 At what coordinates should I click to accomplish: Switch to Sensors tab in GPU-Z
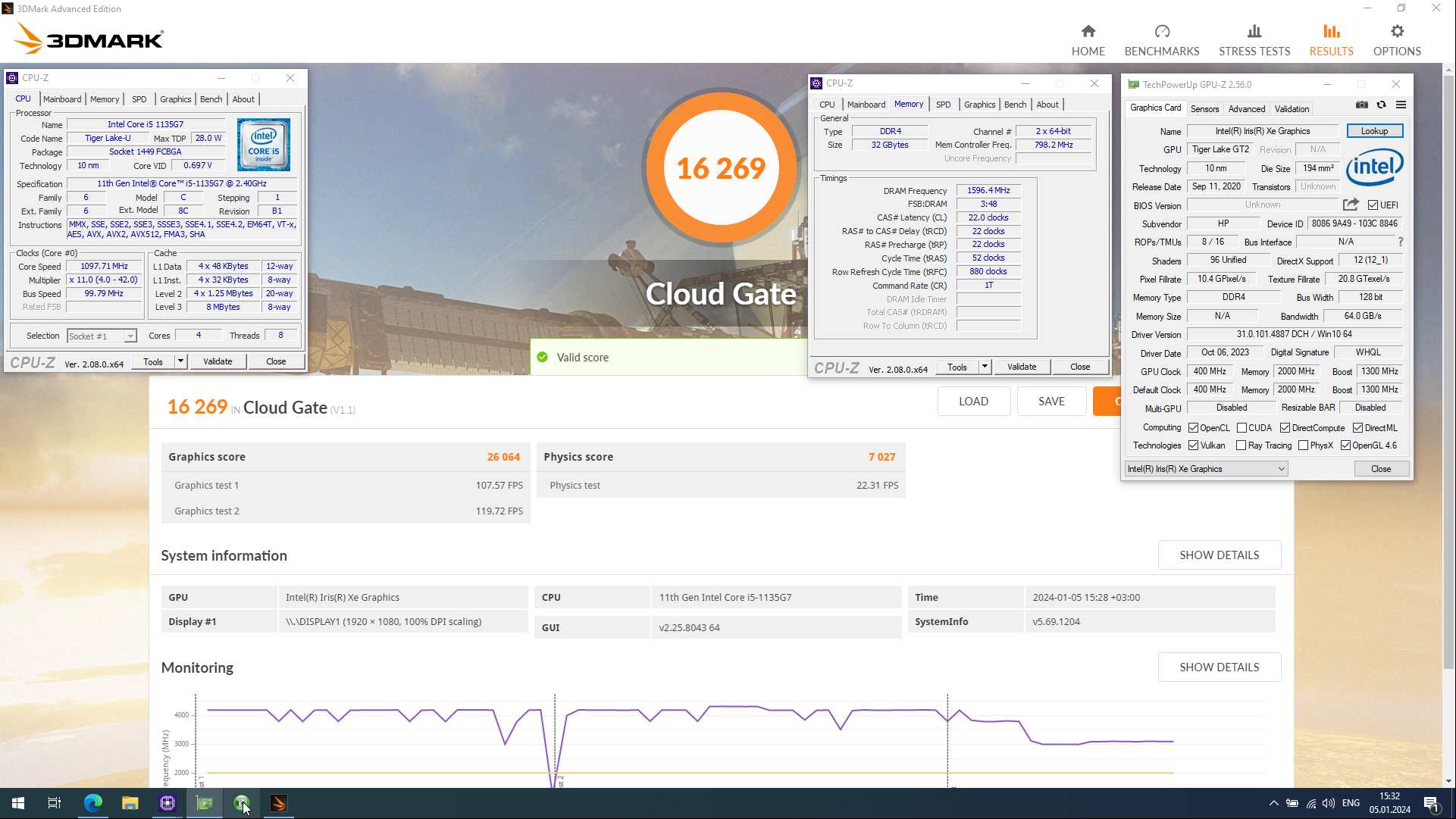point(1204,109)
